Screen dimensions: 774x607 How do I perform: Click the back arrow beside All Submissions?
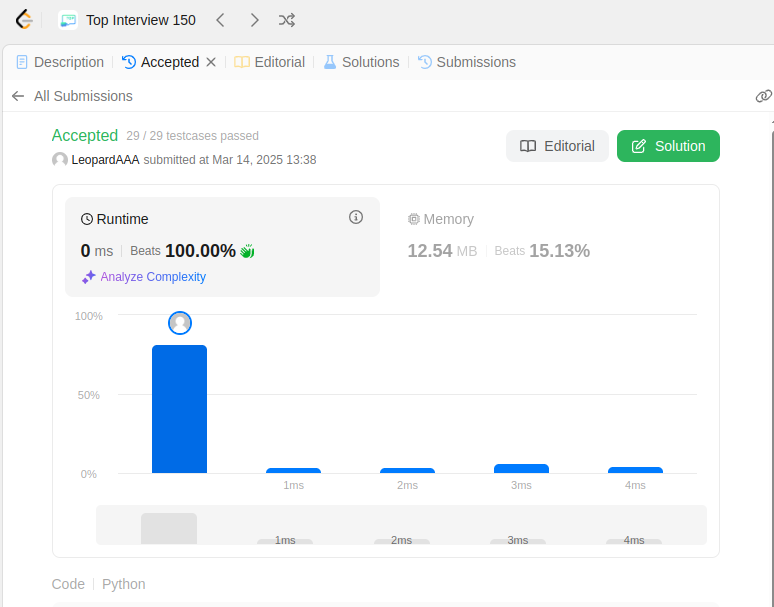(x=18, y=96)
